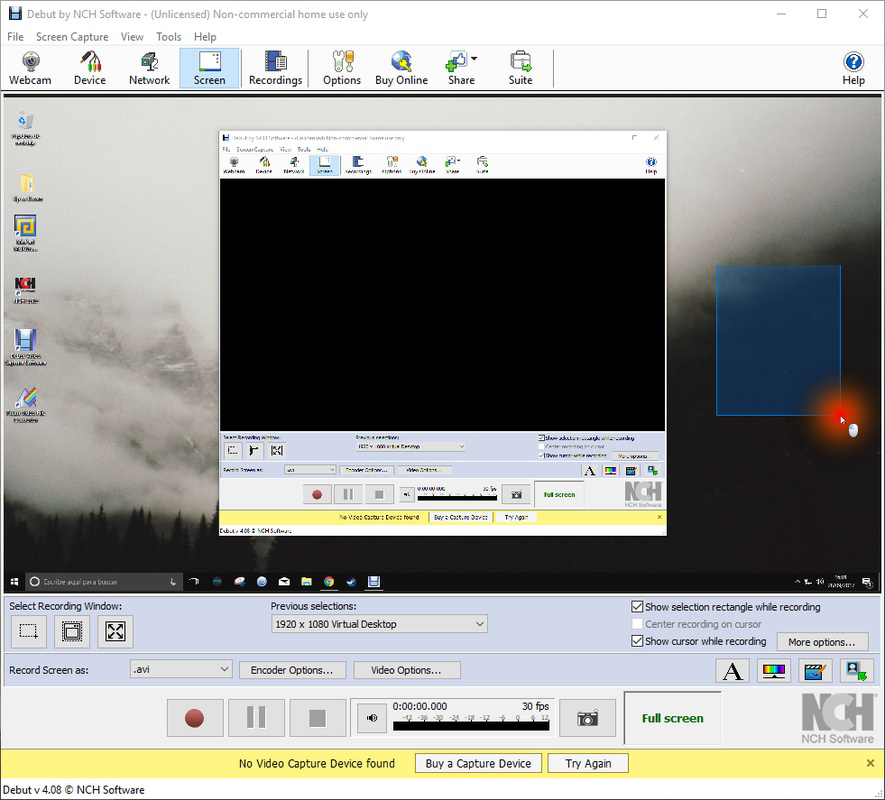Start recording with the red Record button
Screen dimensions: 885x800
(x=195, y=718)
